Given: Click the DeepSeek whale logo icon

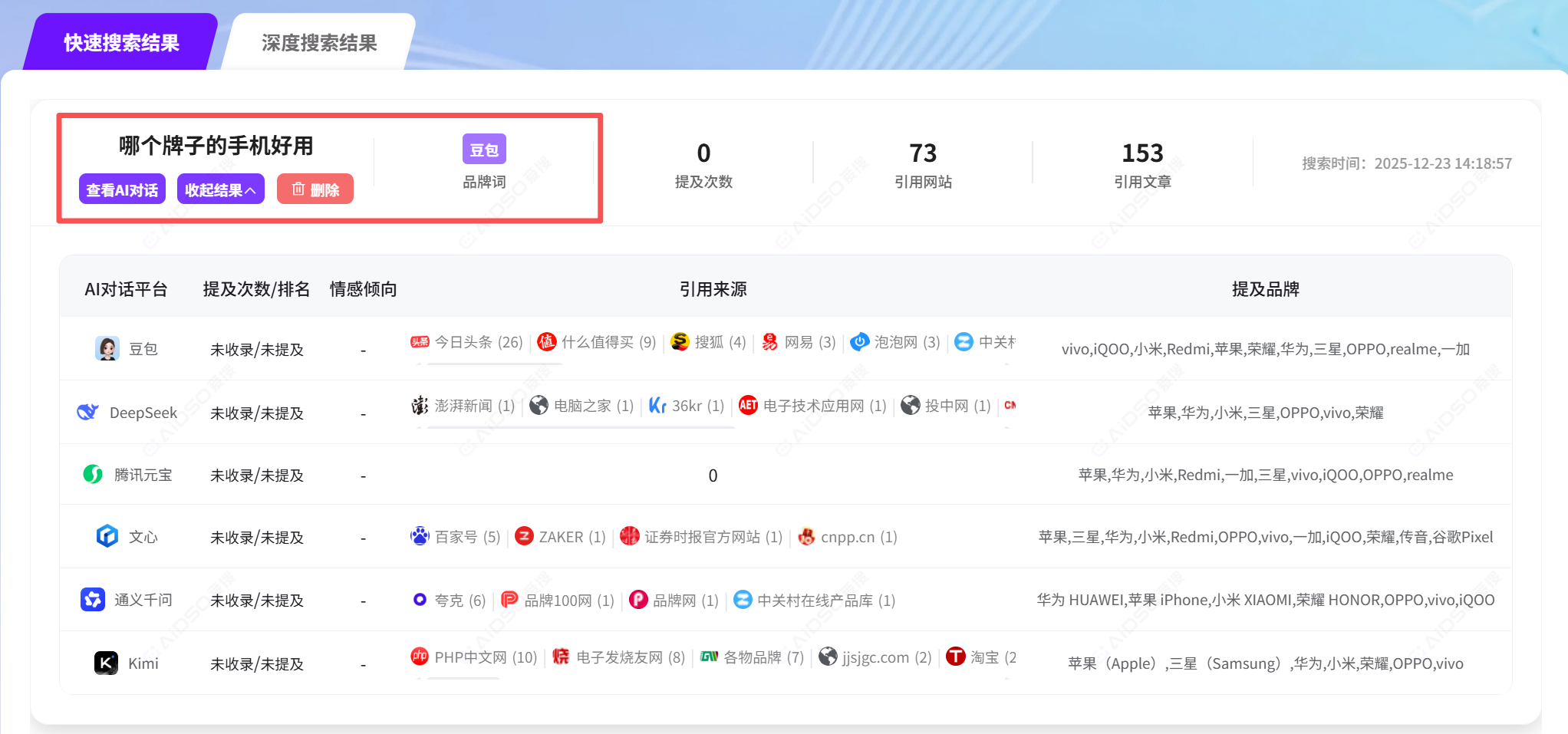Looking at the screenshot, I should pos(88,413).
